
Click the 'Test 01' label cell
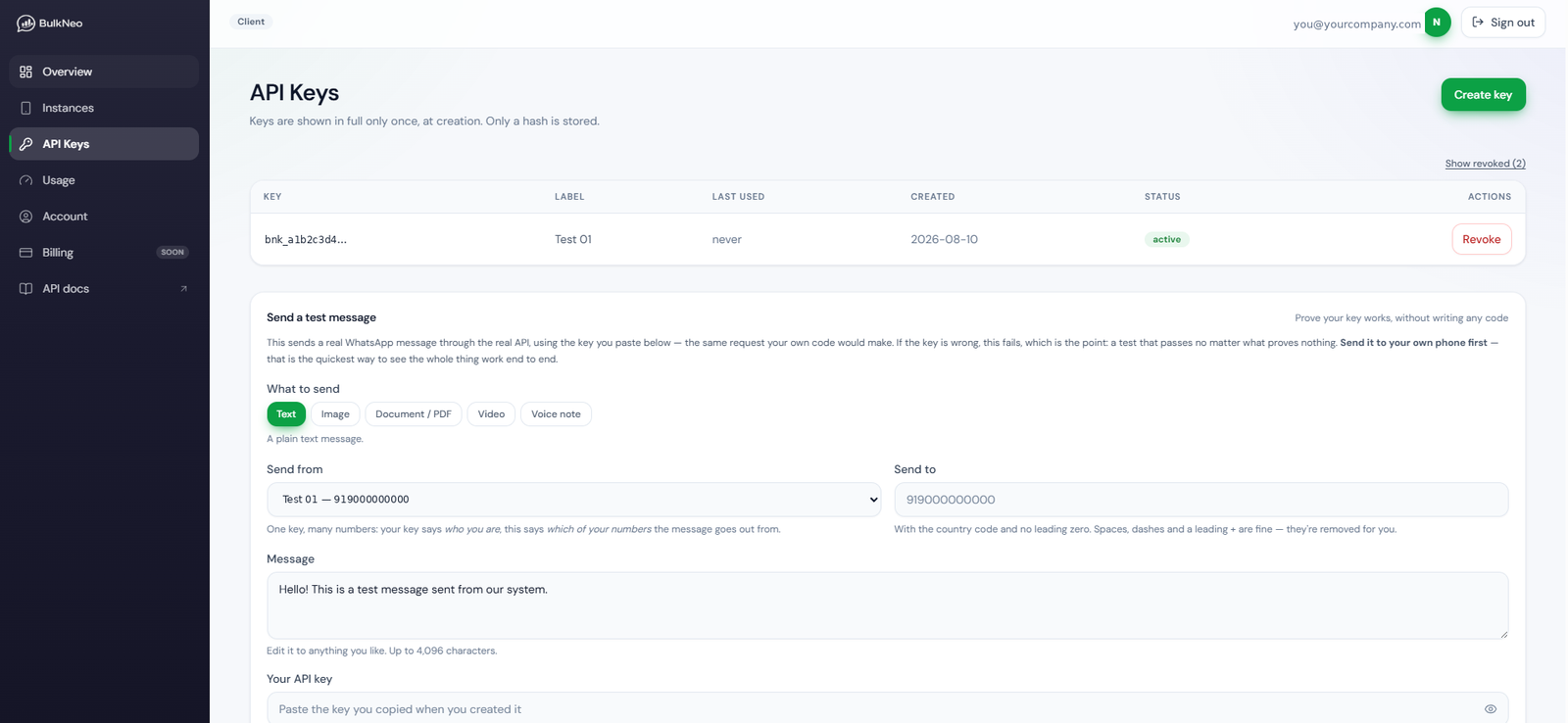pos(573,239)
